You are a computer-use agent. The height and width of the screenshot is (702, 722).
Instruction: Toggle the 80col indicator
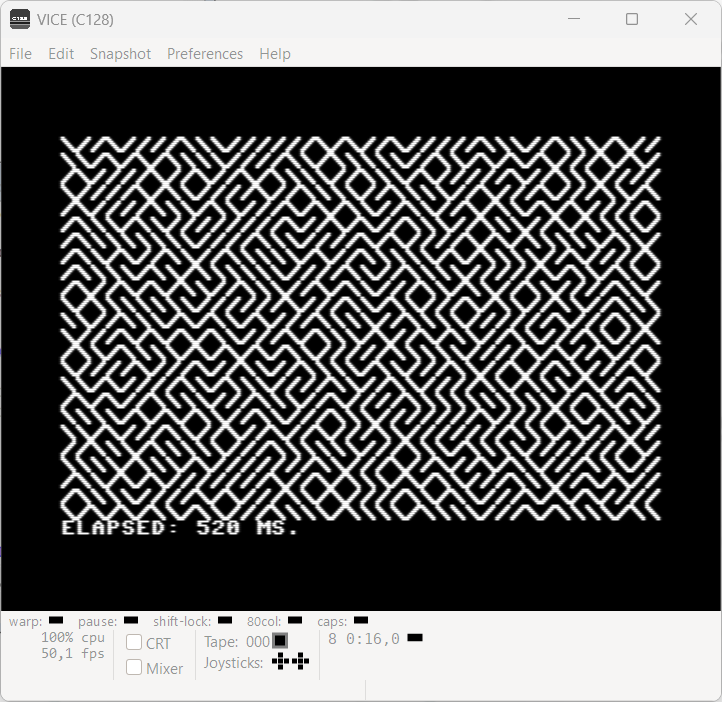pos(295,621)
